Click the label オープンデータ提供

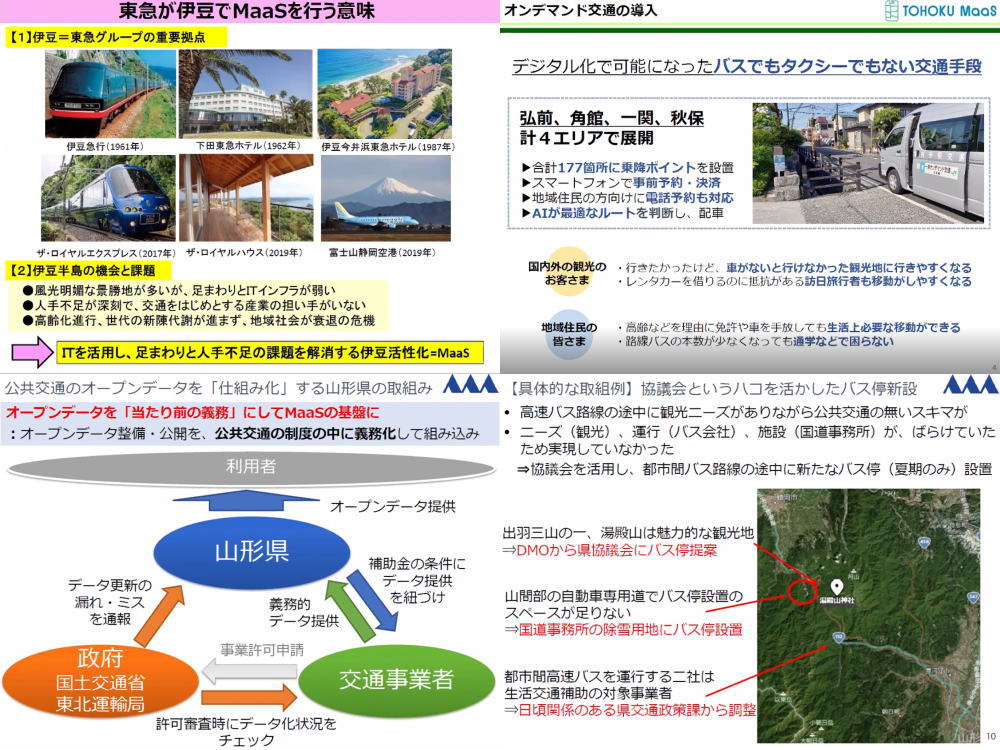392,507
